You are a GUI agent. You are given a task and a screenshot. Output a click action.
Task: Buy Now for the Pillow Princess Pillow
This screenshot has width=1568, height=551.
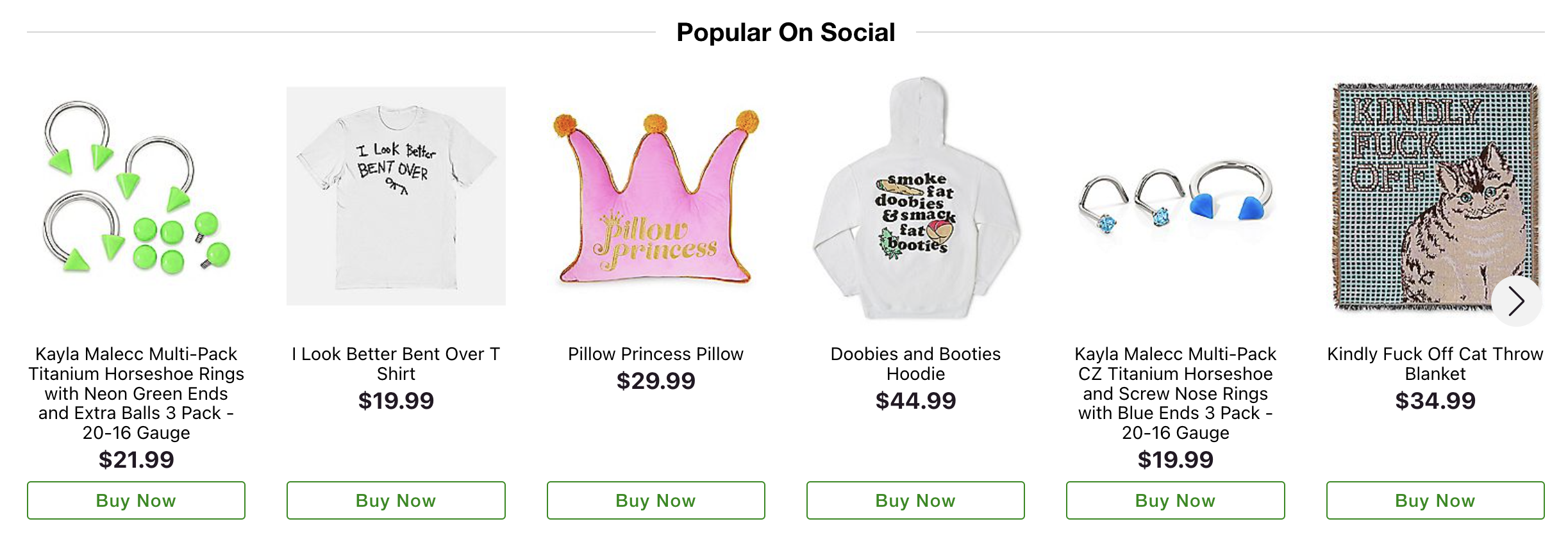click(655, 500)
